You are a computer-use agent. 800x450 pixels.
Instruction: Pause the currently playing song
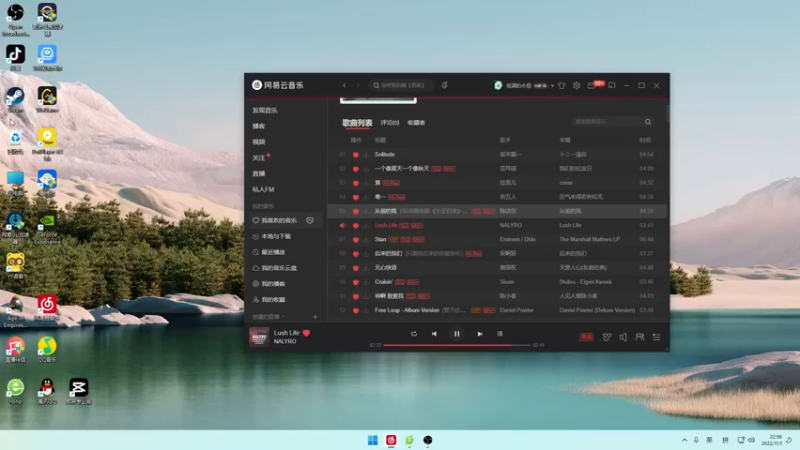[457, 334]
